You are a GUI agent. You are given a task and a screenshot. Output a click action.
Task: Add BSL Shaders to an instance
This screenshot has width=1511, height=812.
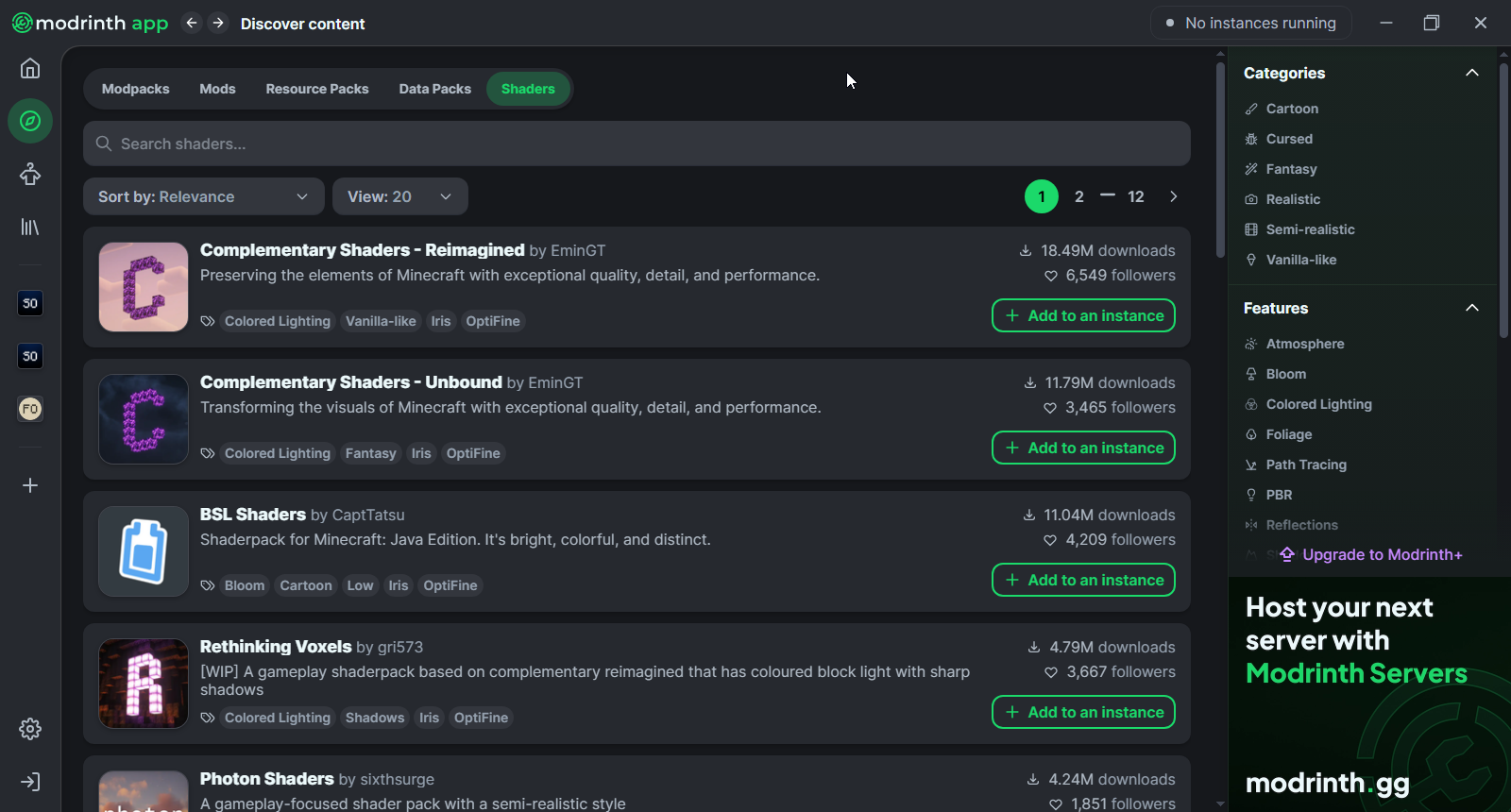click(1083, 580)
